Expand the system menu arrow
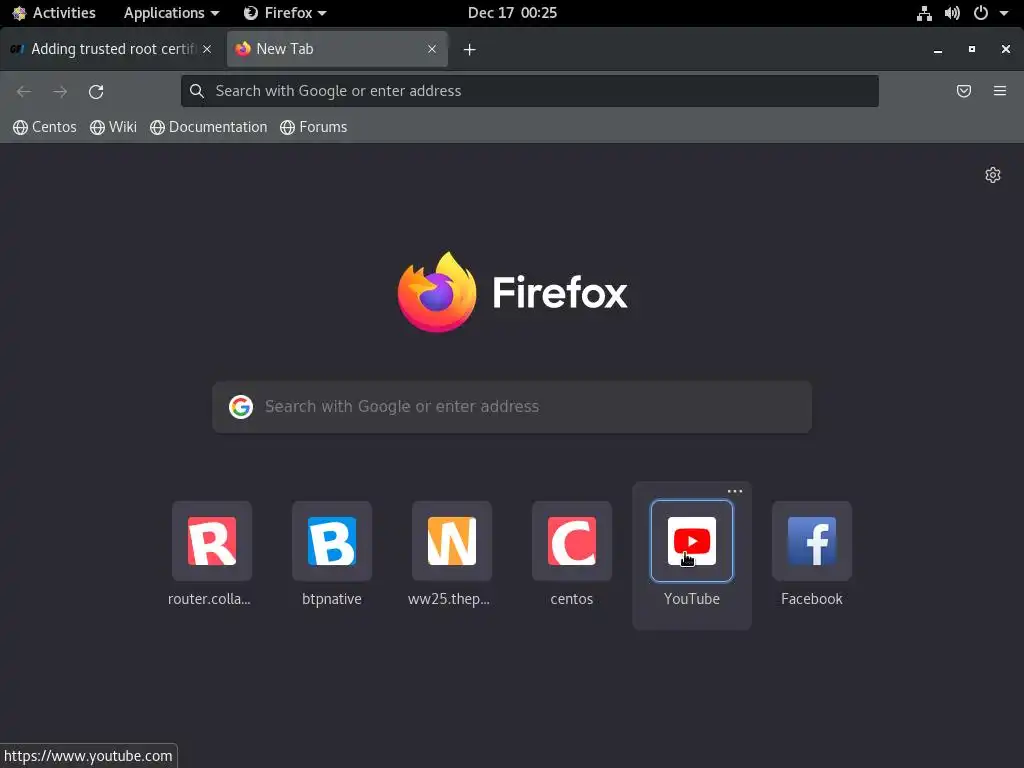The image size is (1024, 768). (x=1004, y=13)
